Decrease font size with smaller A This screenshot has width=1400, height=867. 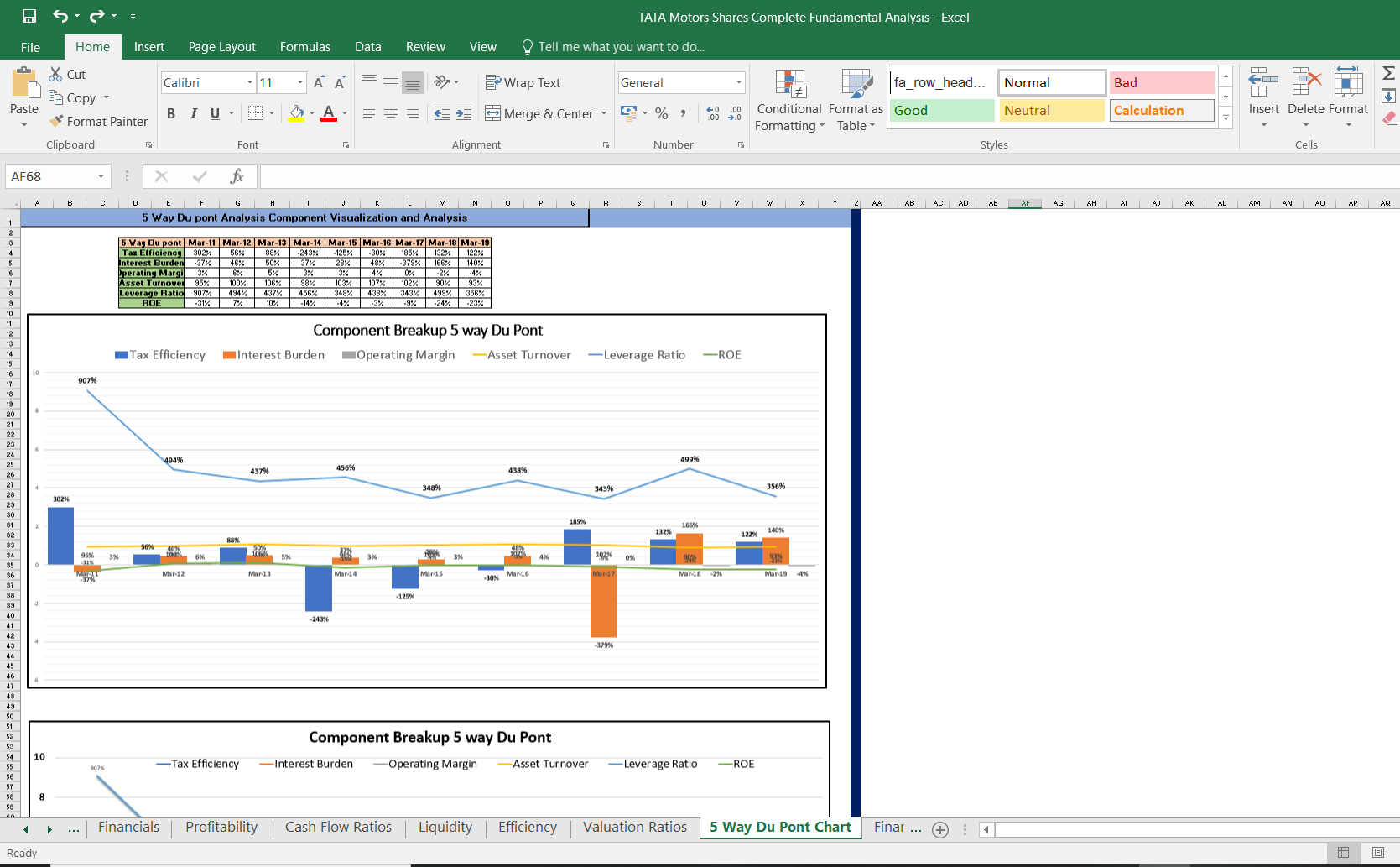point(340,82)
